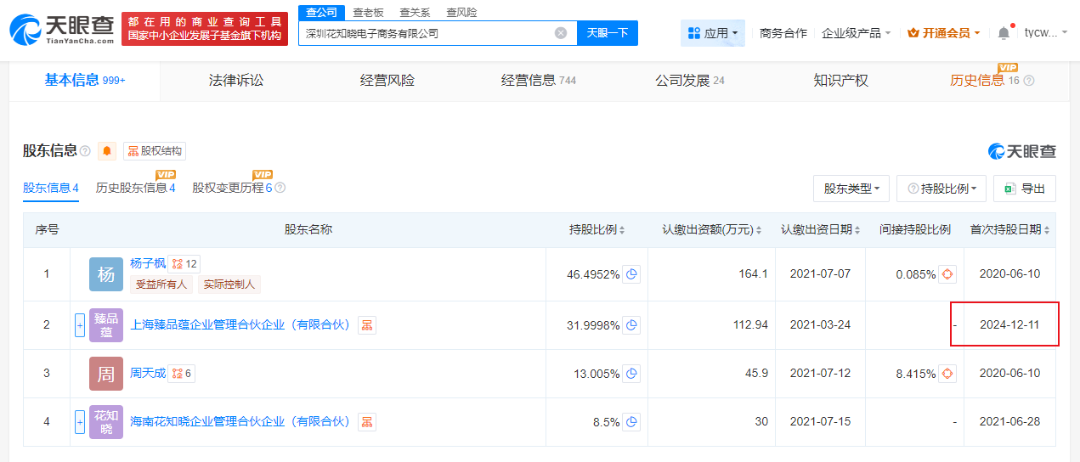This screenshot has width=1080, height=462.
Task: Open 商务合作 link
Action: tap(783, 32)
